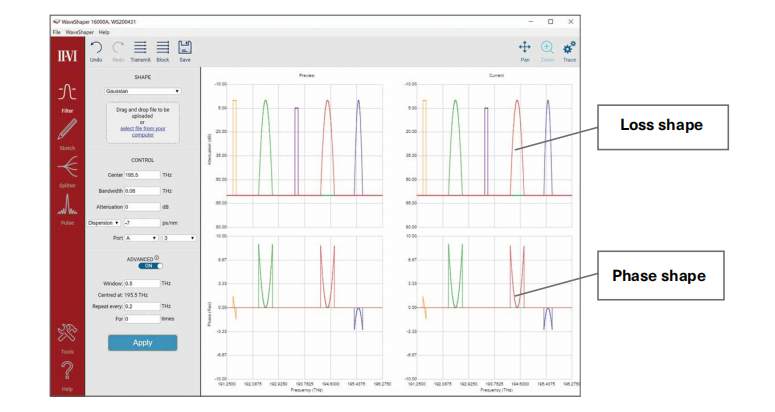This screenshot has height=412, width=775.
Task: Click the Centred at: 195.5 THz text
Action: [123, 295]
